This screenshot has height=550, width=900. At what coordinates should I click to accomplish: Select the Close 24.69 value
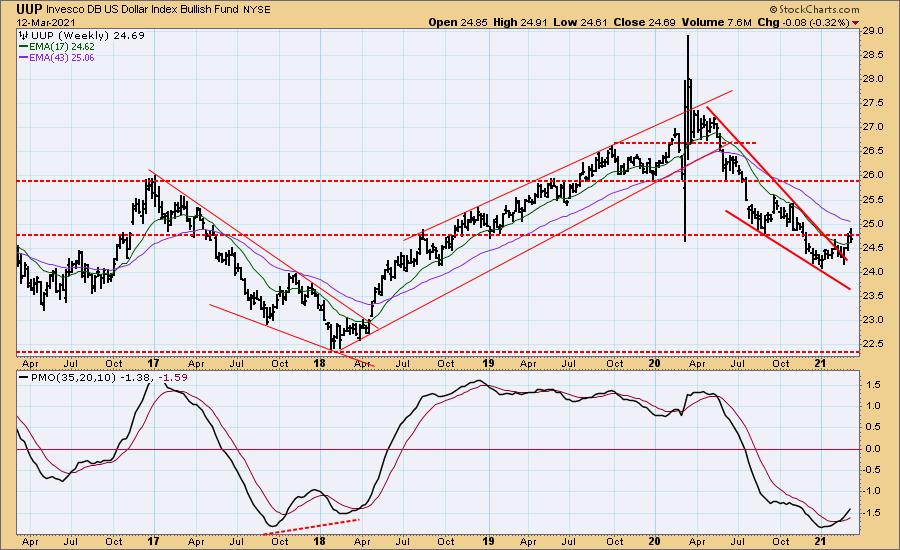click(645, 22)
